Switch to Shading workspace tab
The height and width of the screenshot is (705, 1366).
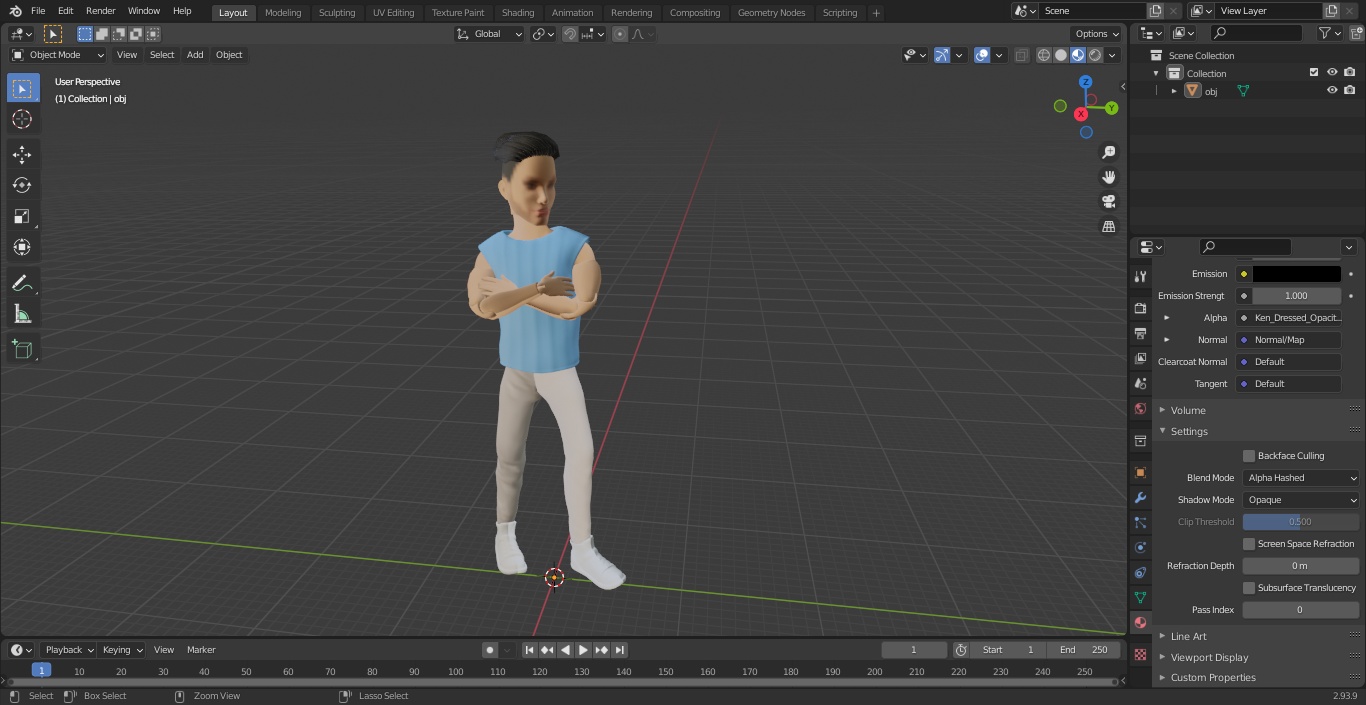coord(518,13)
